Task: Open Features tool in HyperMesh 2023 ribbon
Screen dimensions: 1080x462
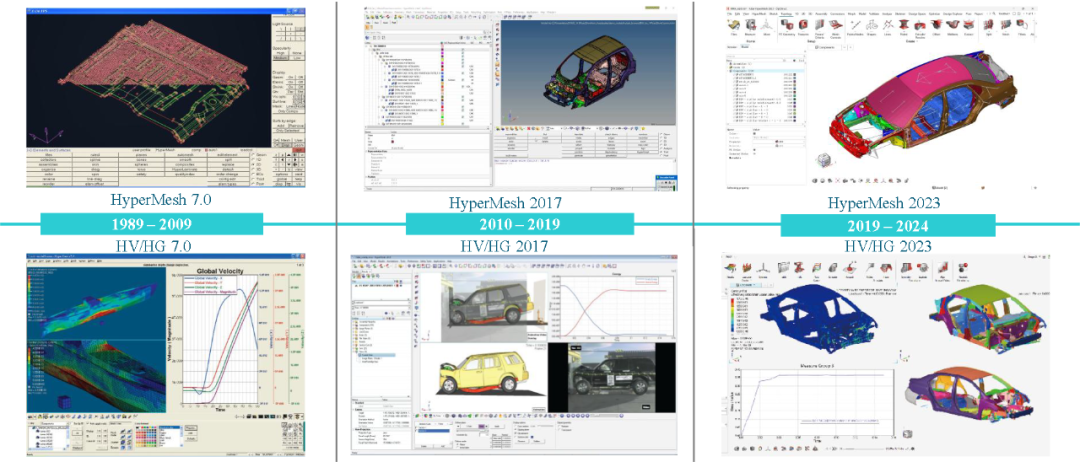Action: (x=803, y=28)
